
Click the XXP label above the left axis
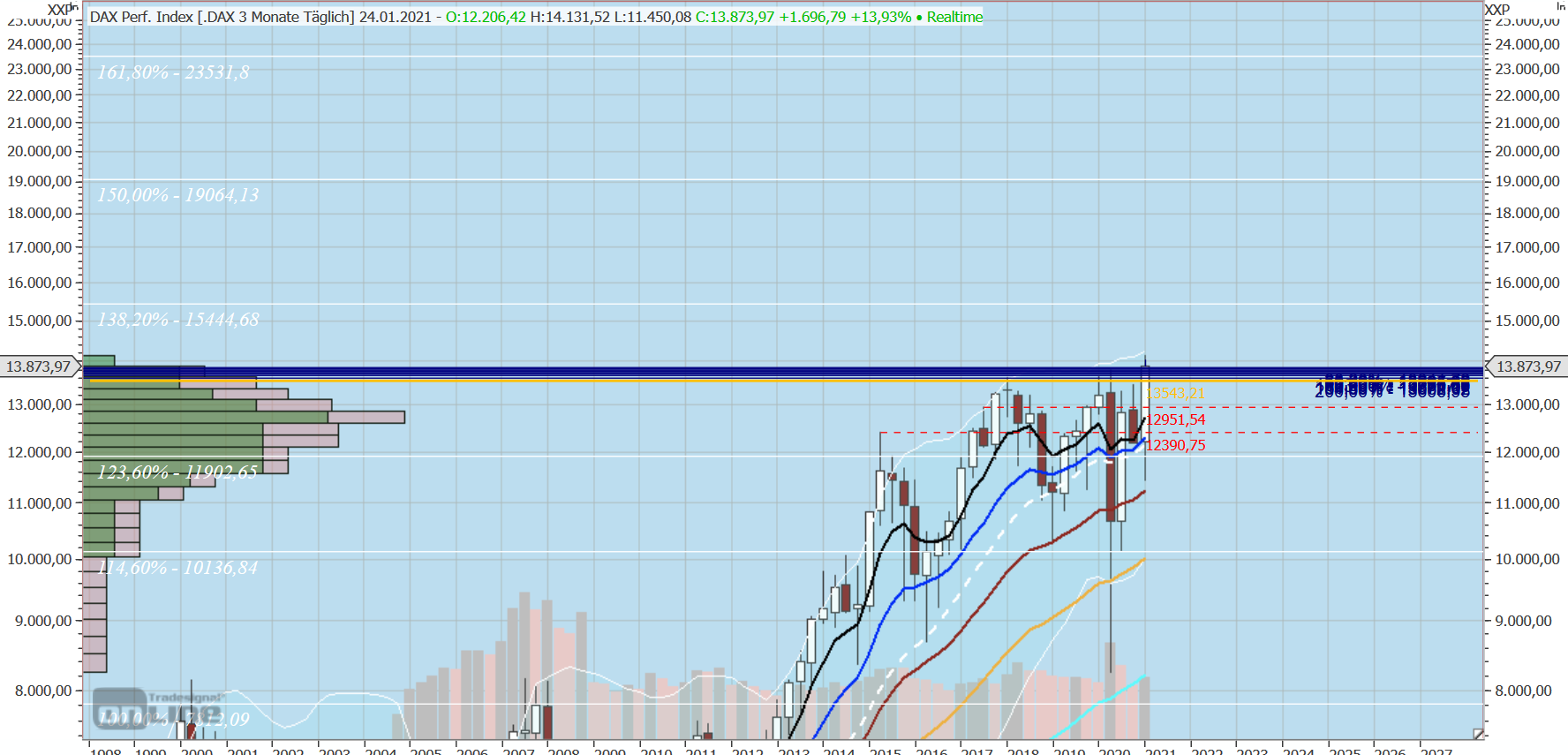pos(59,9)
